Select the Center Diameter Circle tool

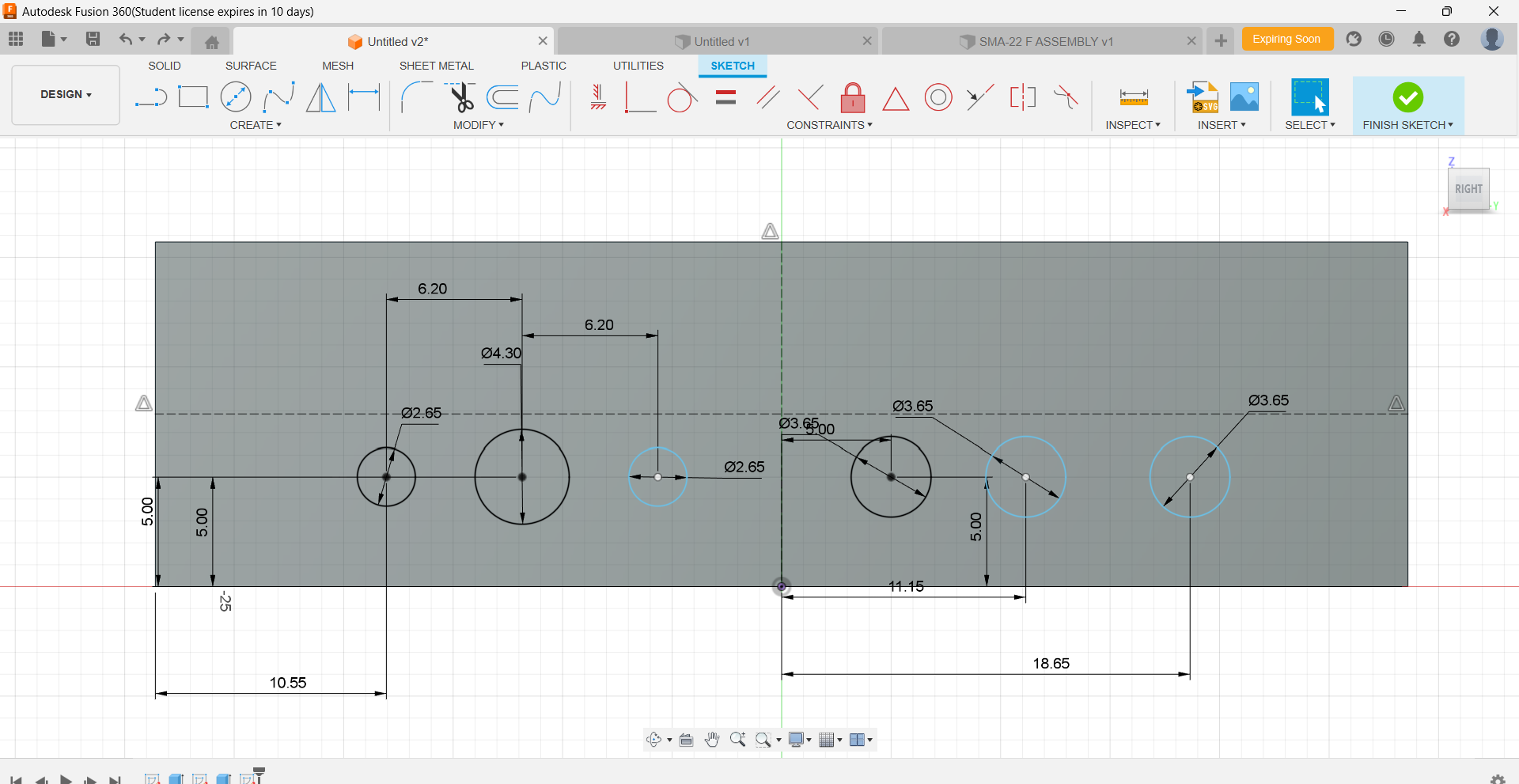(x=236, y=97)
